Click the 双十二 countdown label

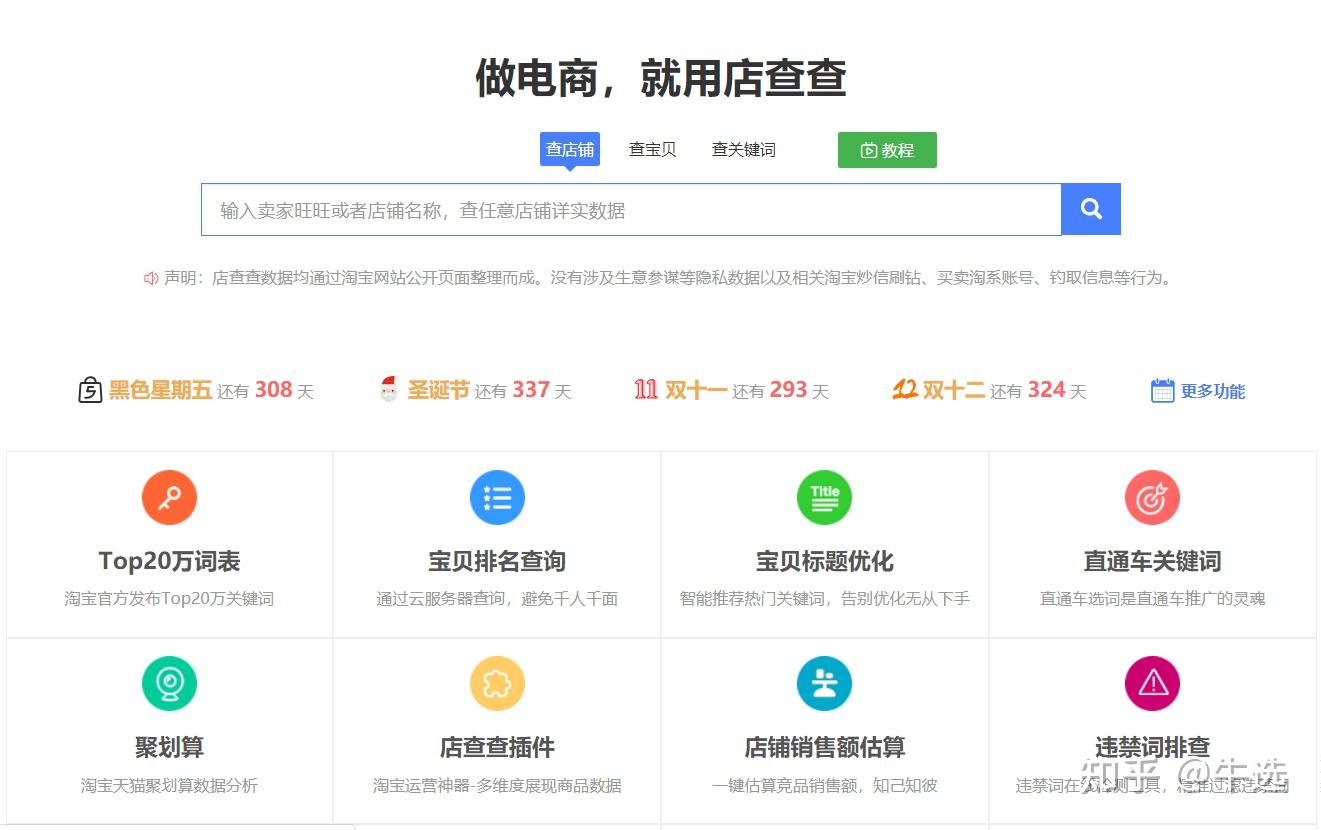click(x=954, y=390)
